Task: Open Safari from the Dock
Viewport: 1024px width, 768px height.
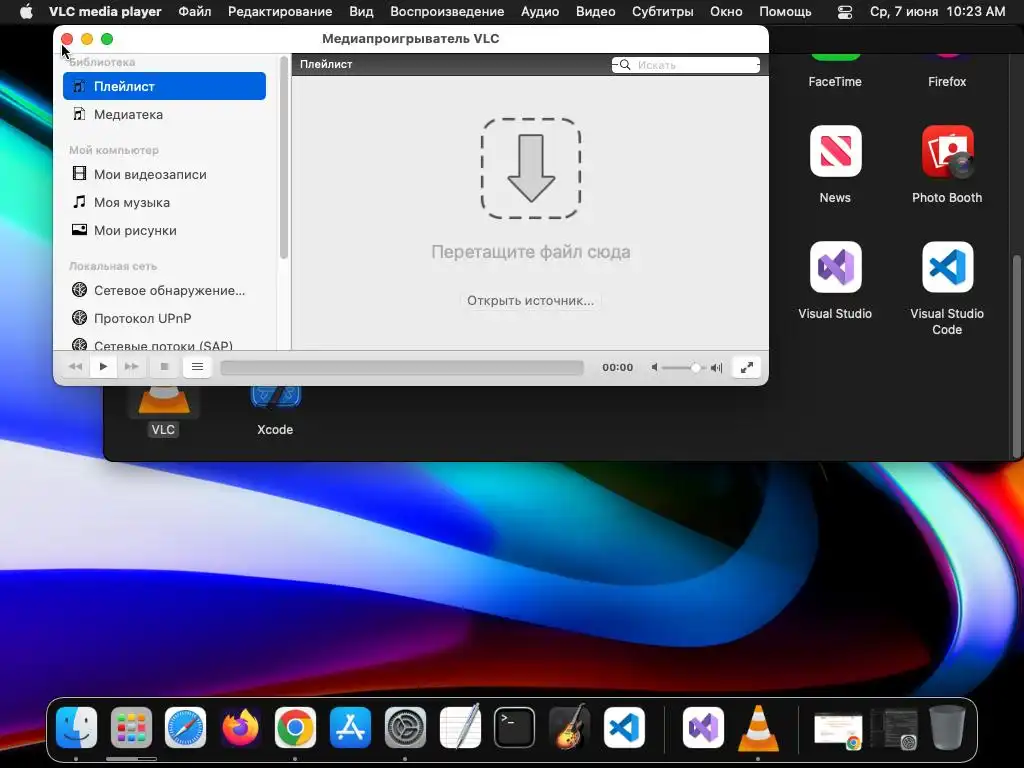Action: click(x=185, y=728)
